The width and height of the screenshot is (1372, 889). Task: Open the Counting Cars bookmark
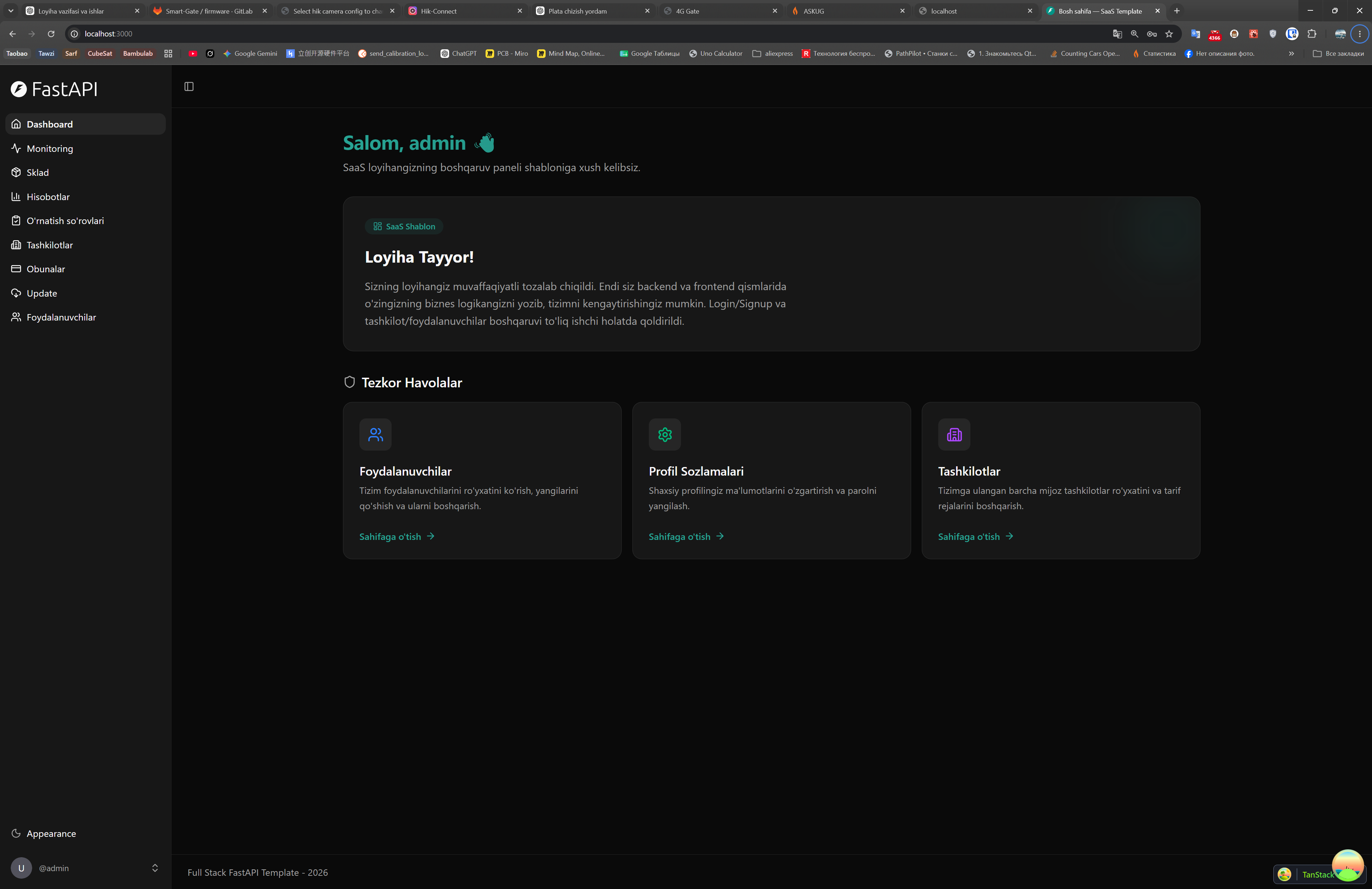point(1085,54)
